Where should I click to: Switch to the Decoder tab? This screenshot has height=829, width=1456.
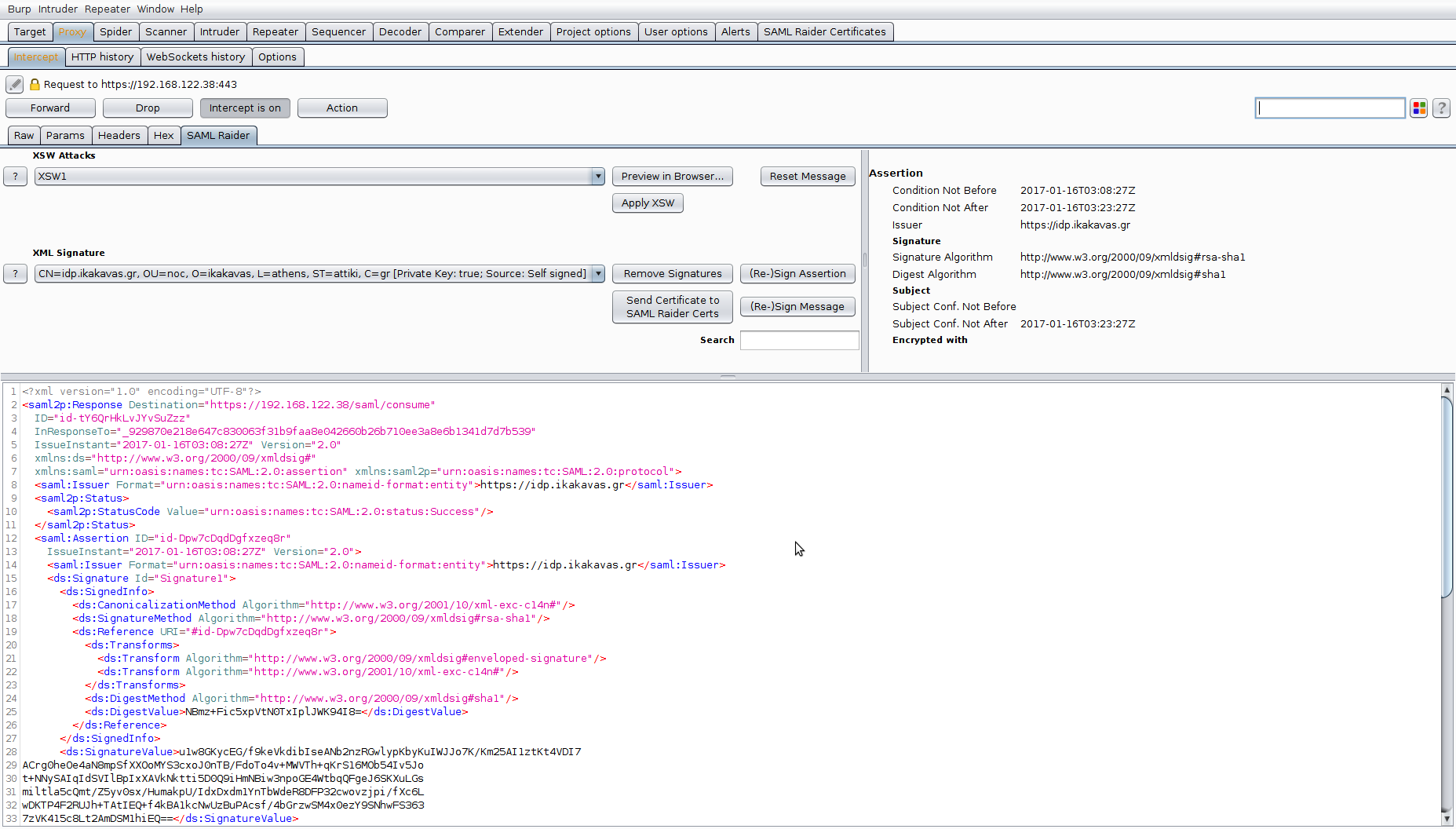tap(400, 32)
